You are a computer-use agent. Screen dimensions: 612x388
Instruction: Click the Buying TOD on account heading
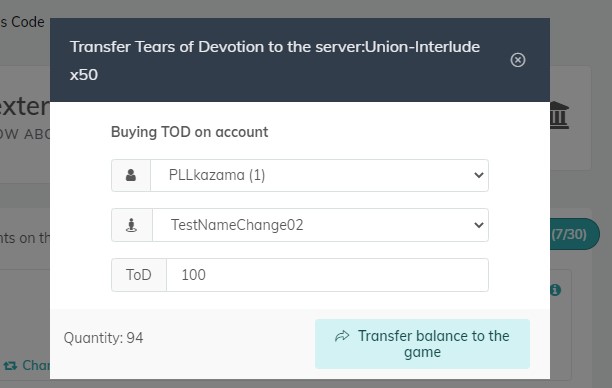tap(189, 132)
